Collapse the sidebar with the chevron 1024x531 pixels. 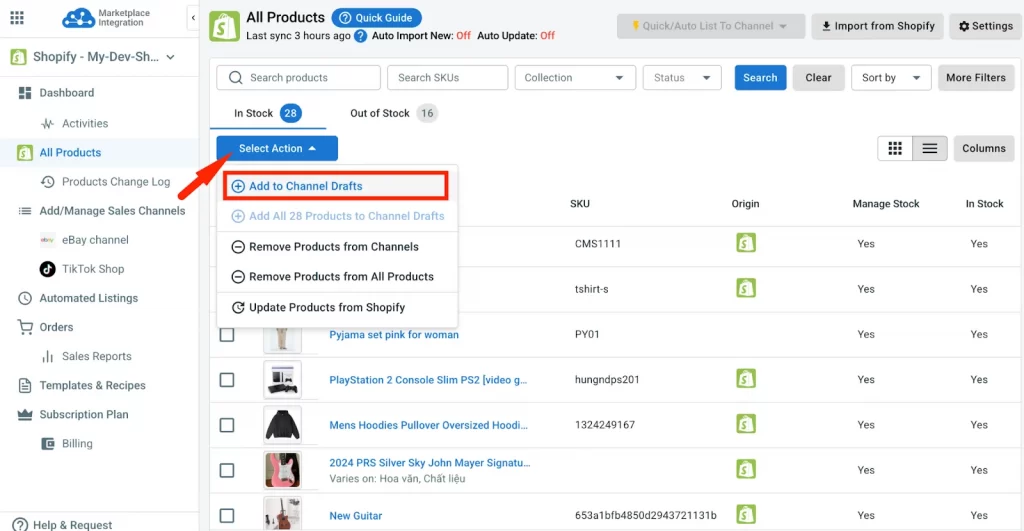click(193, 18)
